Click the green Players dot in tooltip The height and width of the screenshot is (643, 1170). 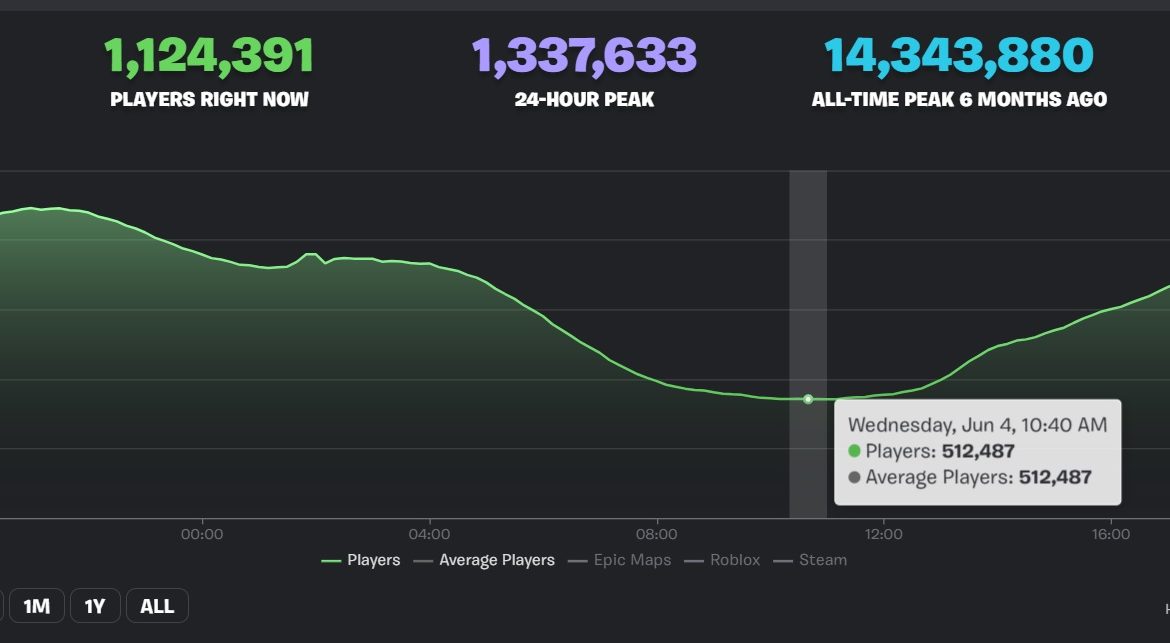[854, 451]
